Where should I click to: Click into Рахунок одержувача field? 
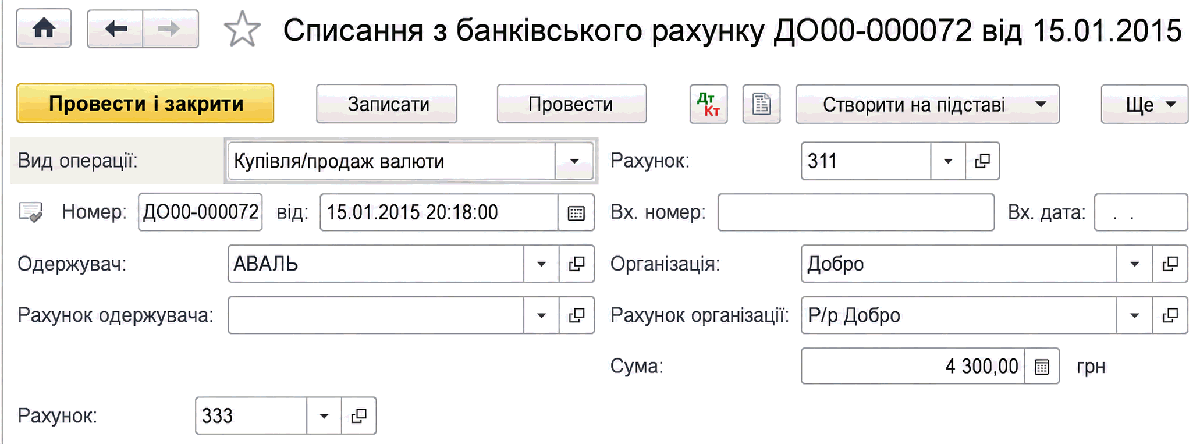click(x=377, y=316)
